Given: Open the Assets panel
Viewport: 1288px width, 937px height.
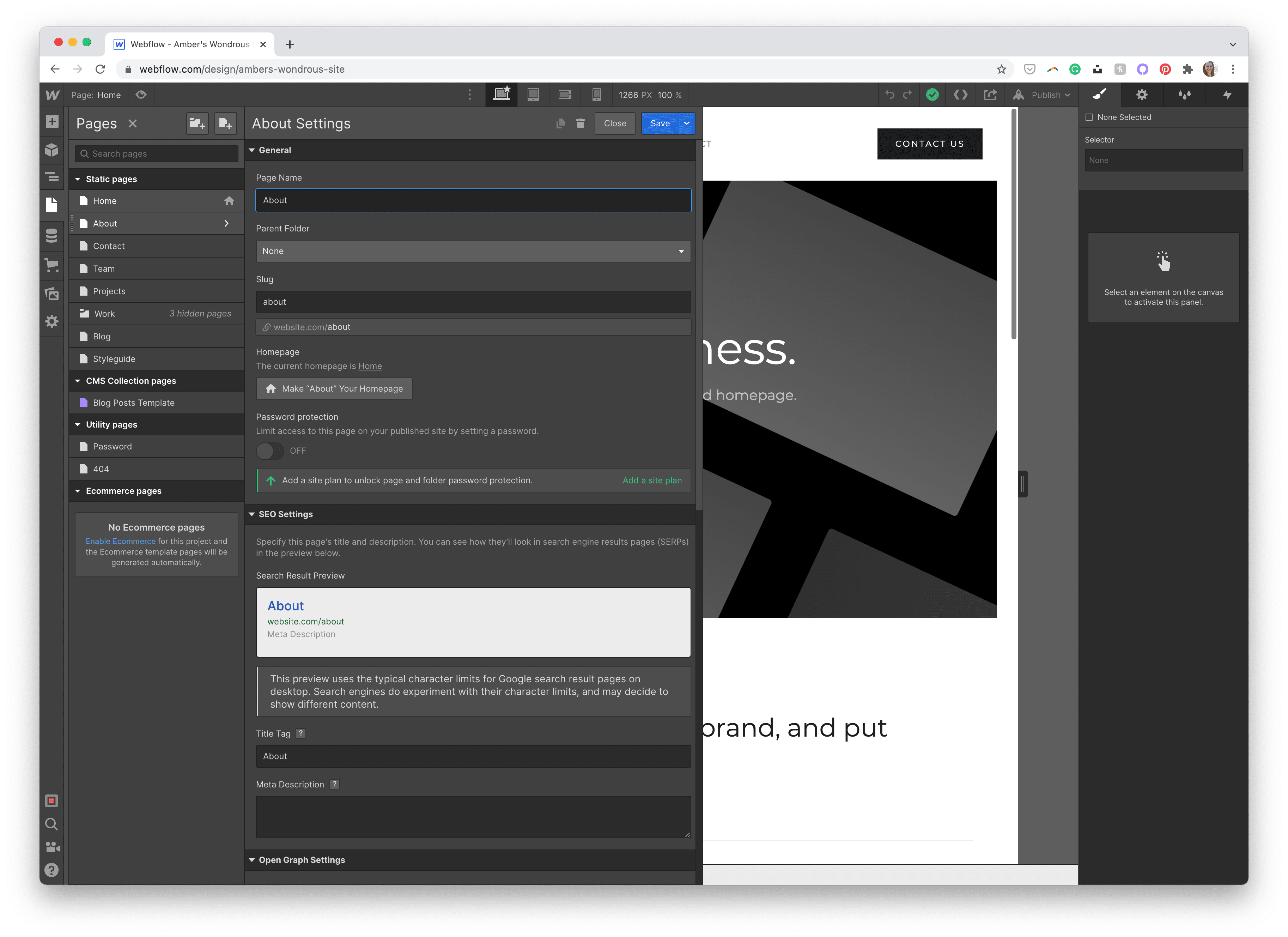Looking at the screenshot, I should point(52,294).
